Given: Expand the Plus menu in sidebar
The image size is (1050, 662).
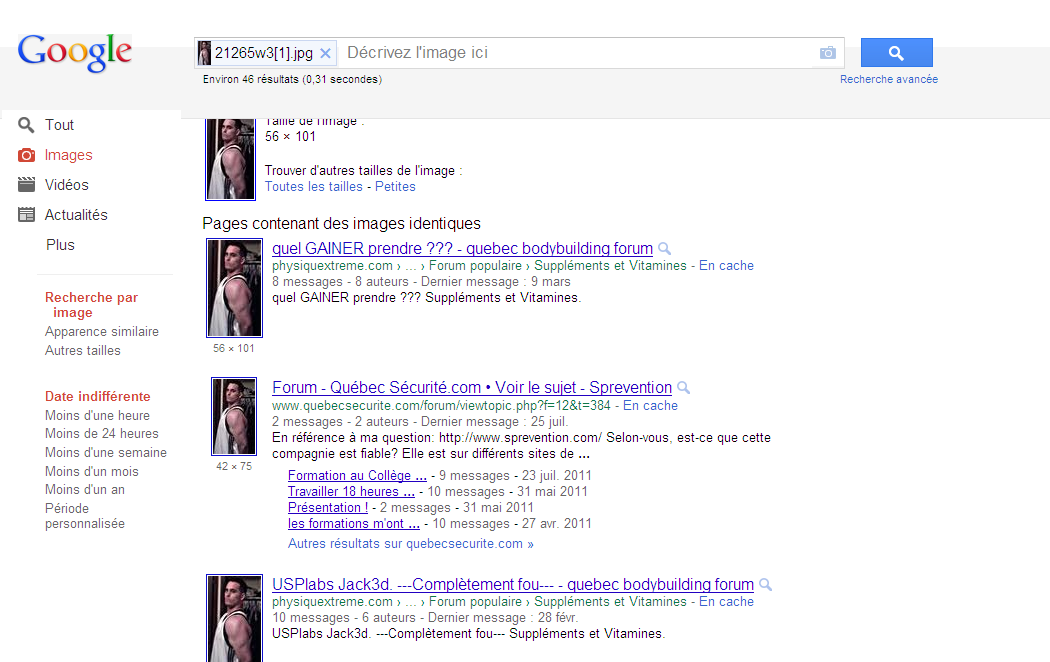Looking at the screenshot, I should (60, 245).
